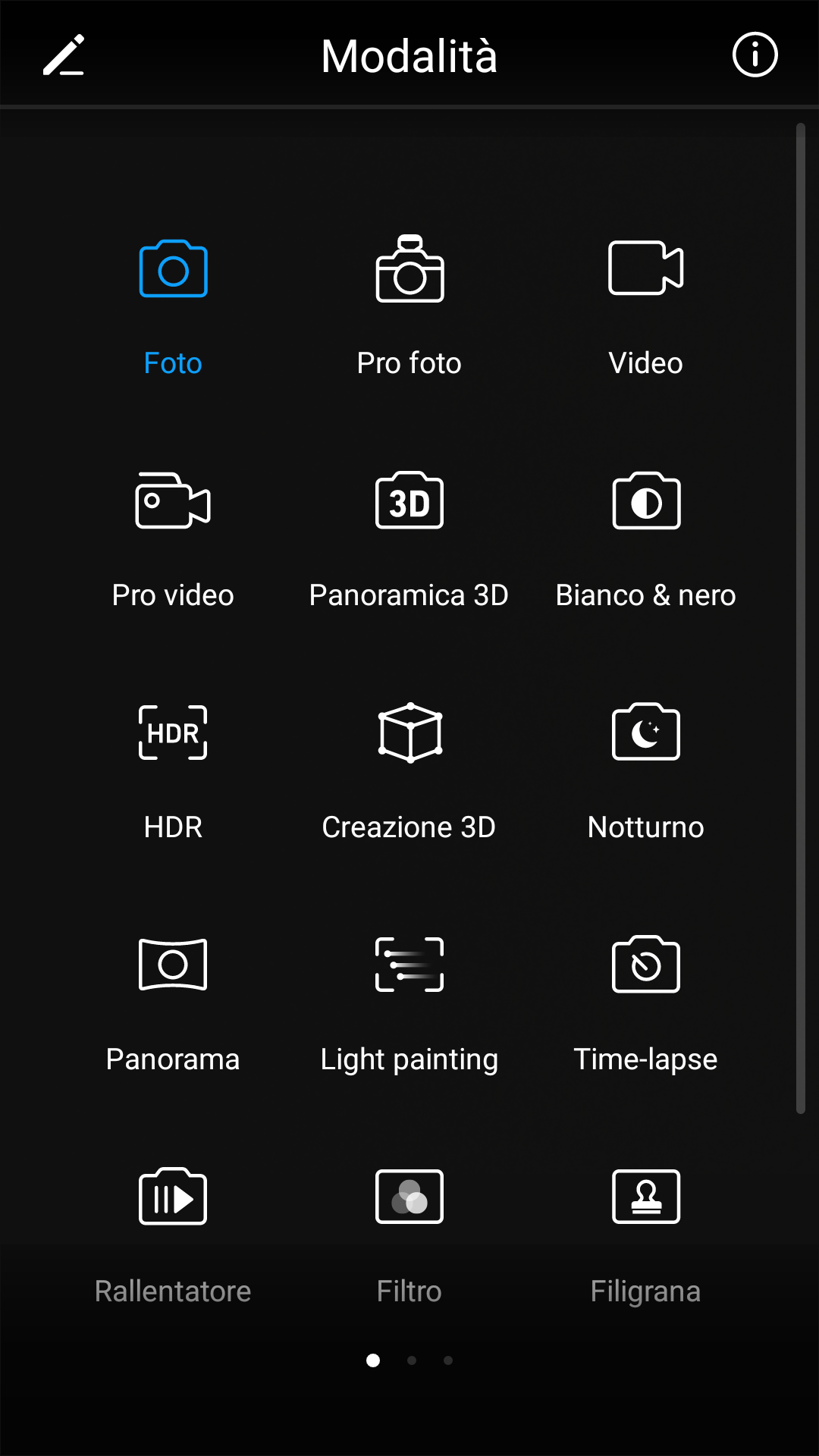Choose Rallentatore slow-motion mode
819x1456 pixels.
pos(173,1197)
